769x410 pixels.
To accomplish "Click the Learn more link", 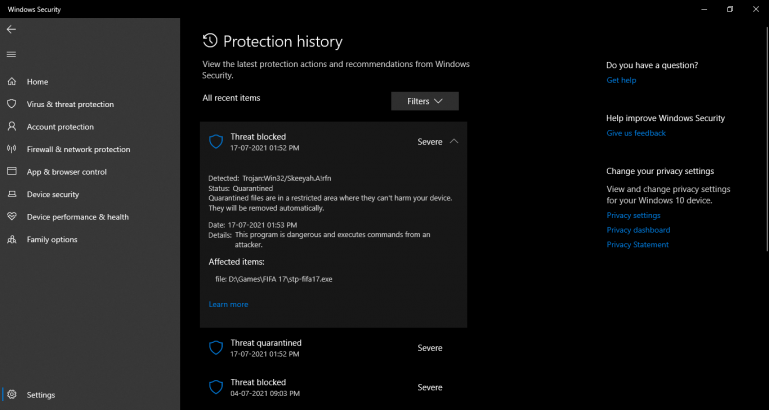I will 228,304.
